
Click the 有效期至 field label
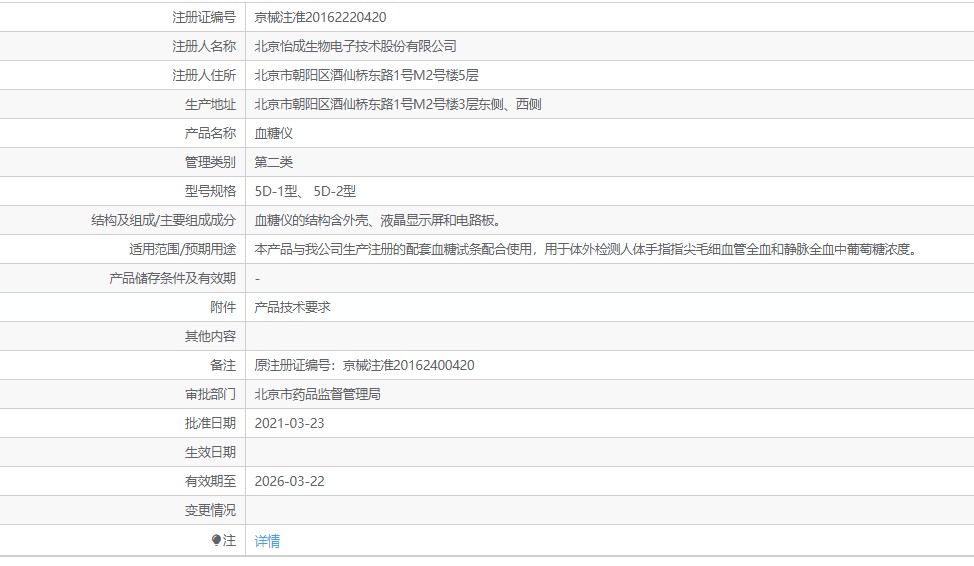click(211, 482)
